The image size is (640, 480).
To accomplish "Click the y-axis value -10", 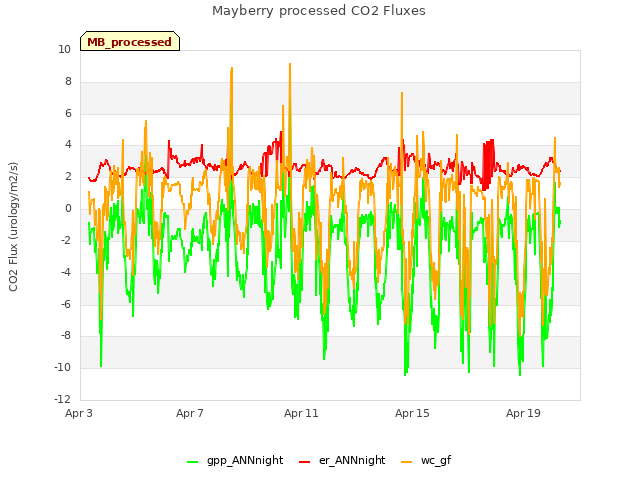I will point(62,367).
